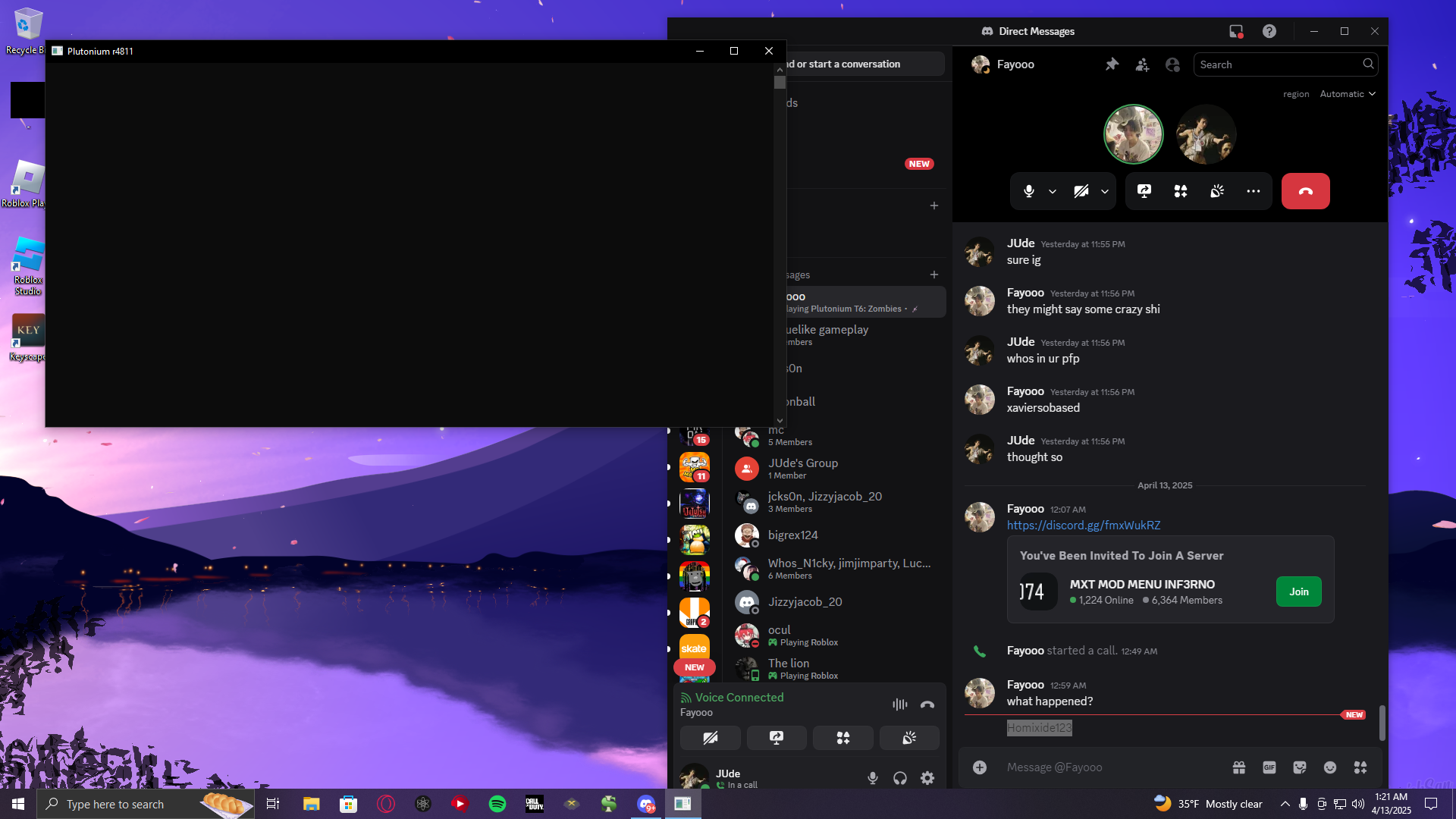
Task: Open volume control in system tray
Action: coord(1358,804)
